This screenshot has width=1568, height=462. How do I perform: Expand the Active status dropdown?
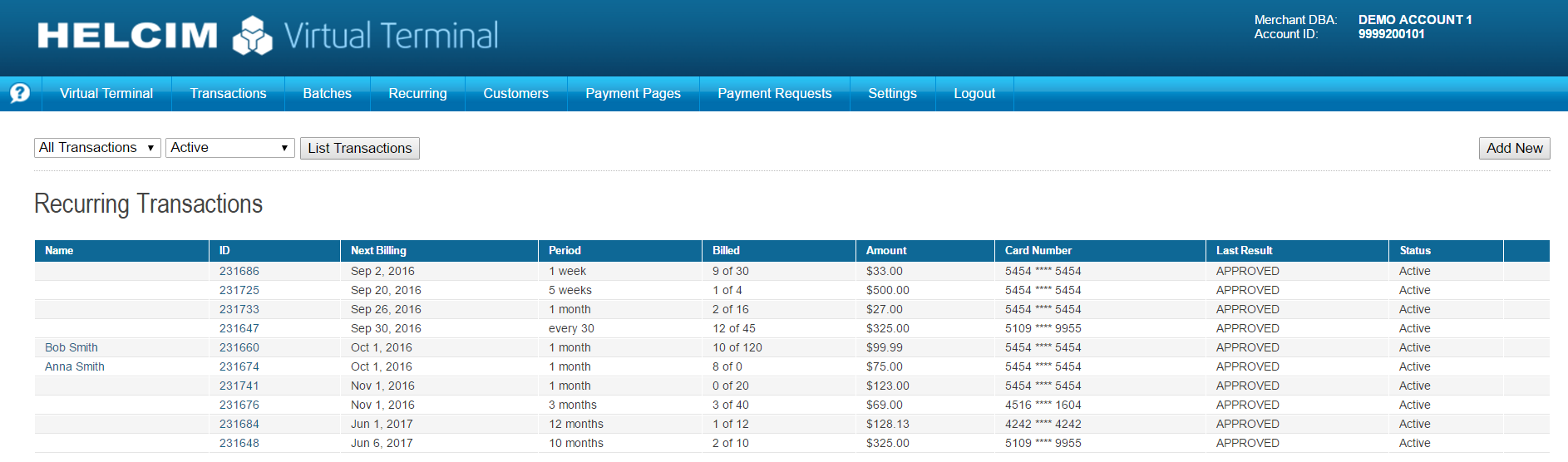229,148
